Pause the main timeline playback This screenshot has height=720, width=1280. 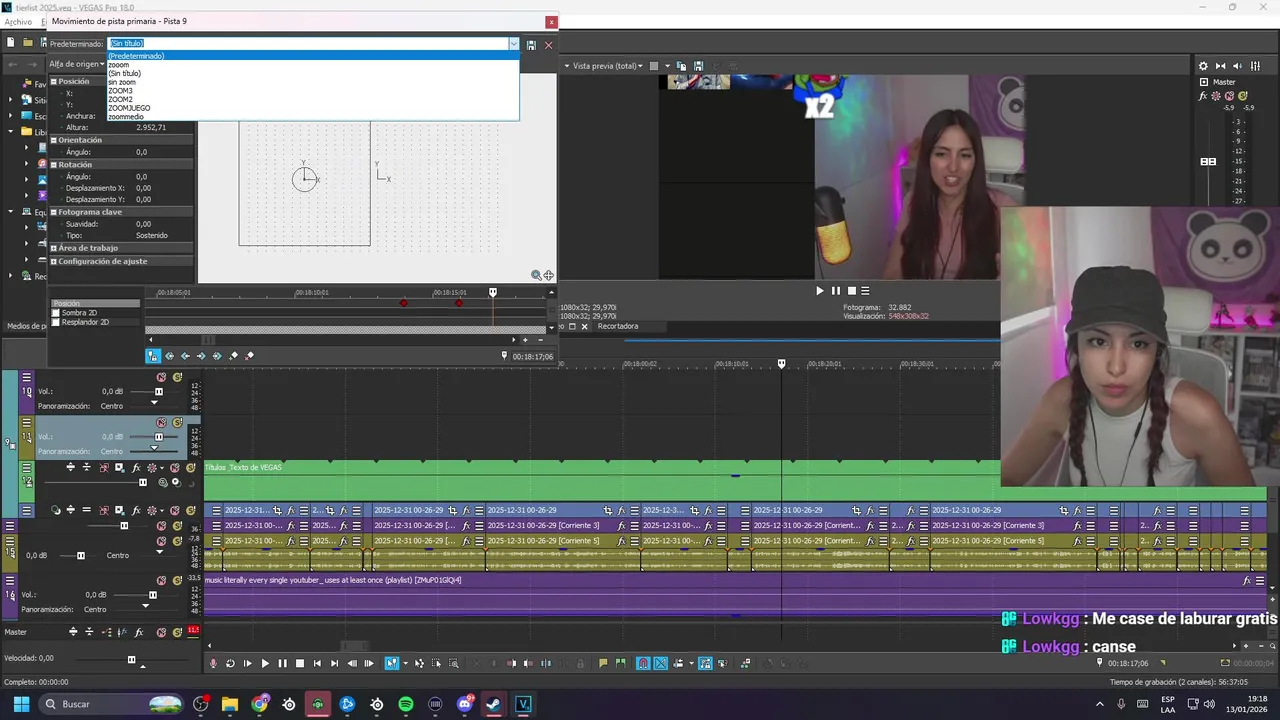point(282,663)
